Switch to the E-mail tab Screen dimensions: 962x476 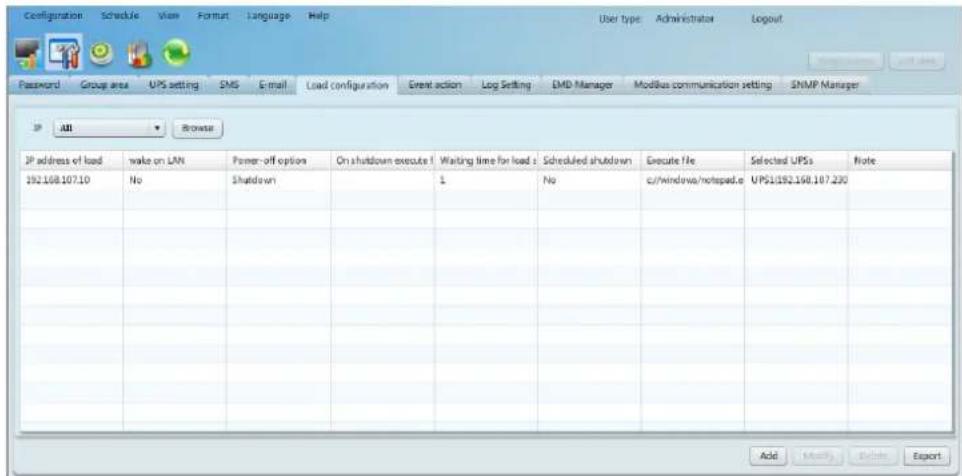pyautogui.click(x=271, y=86)
